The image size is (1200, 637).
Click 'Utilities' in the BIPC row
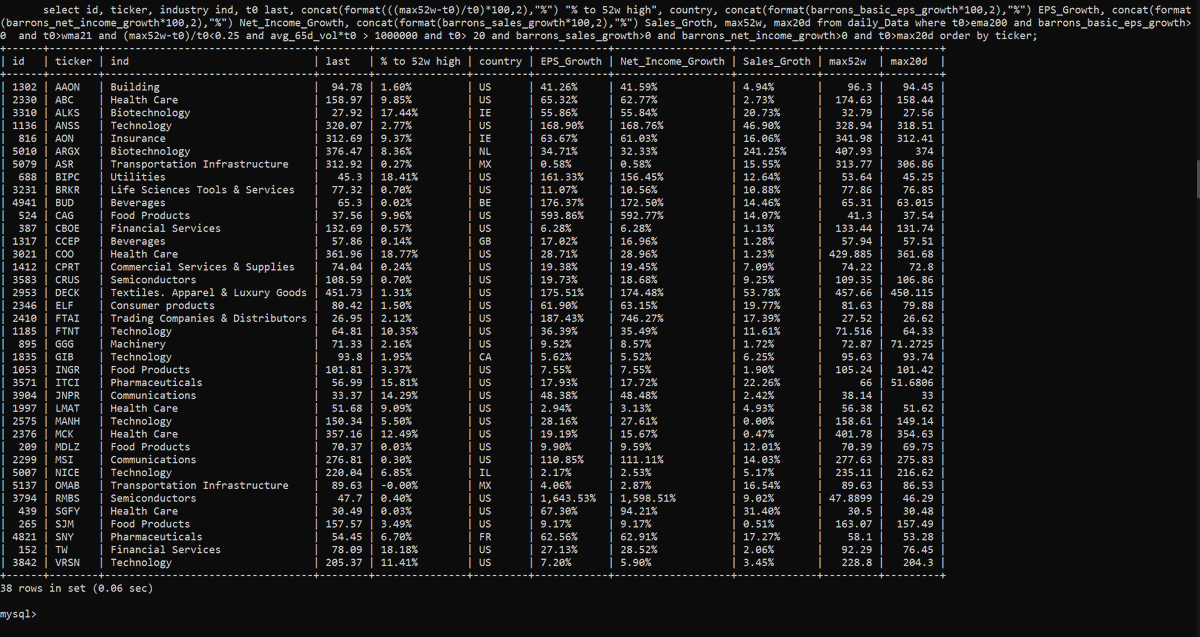pyautogui.click(x=139, y=177)
